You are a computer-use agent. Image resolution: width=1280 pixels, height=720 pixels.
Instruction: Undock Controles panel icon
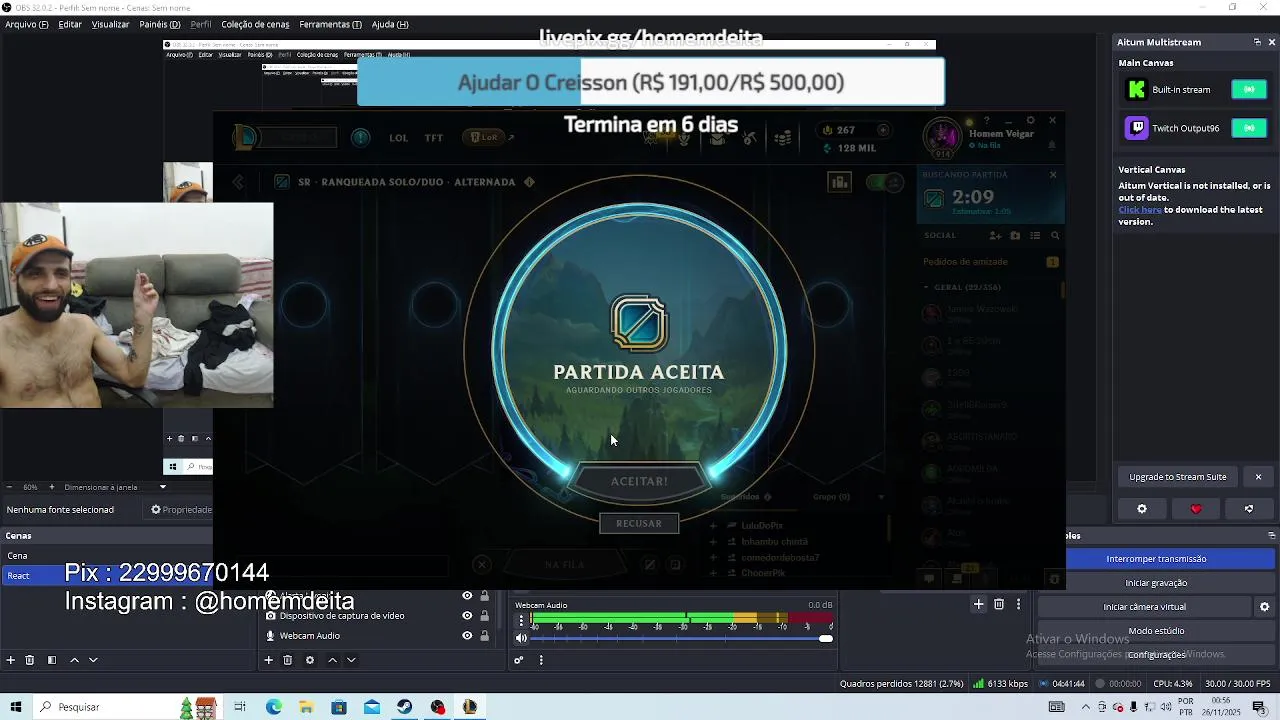click(1272, 536)
